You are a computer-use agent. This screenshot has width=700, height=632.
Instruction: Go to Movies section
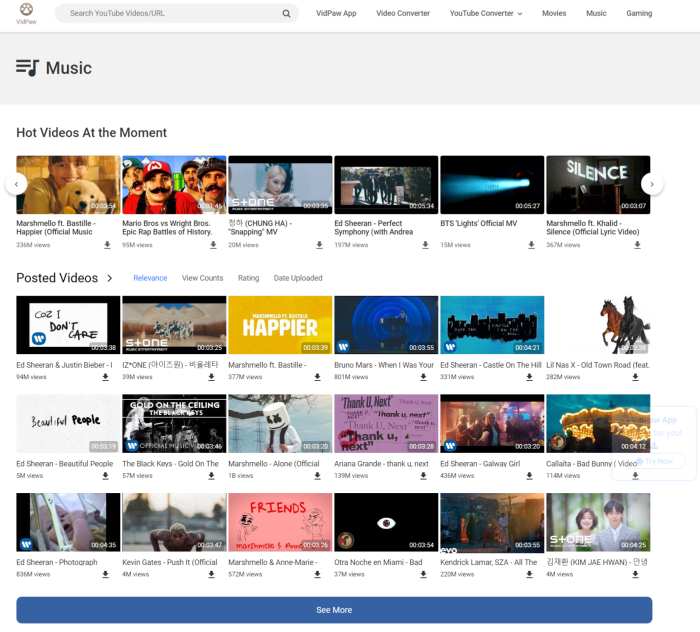[554, 13]
